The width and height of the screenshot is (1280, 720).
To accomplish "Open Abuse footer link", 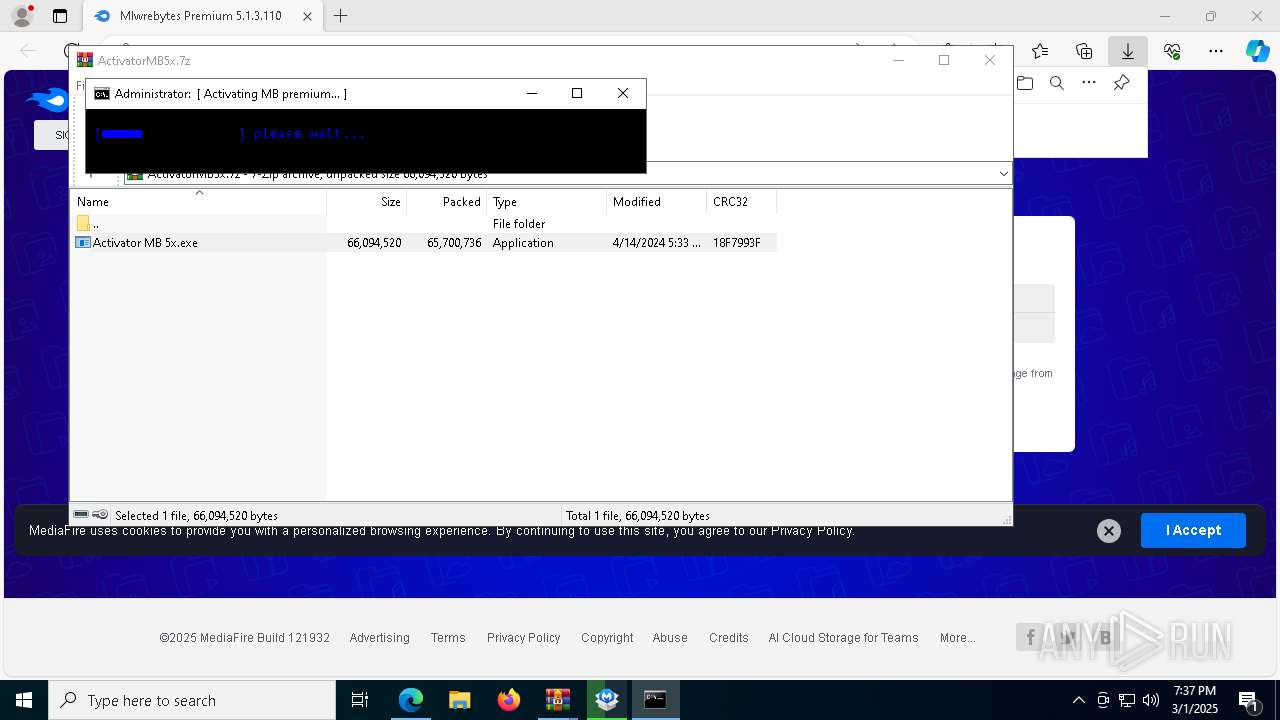I will (670, 638).
